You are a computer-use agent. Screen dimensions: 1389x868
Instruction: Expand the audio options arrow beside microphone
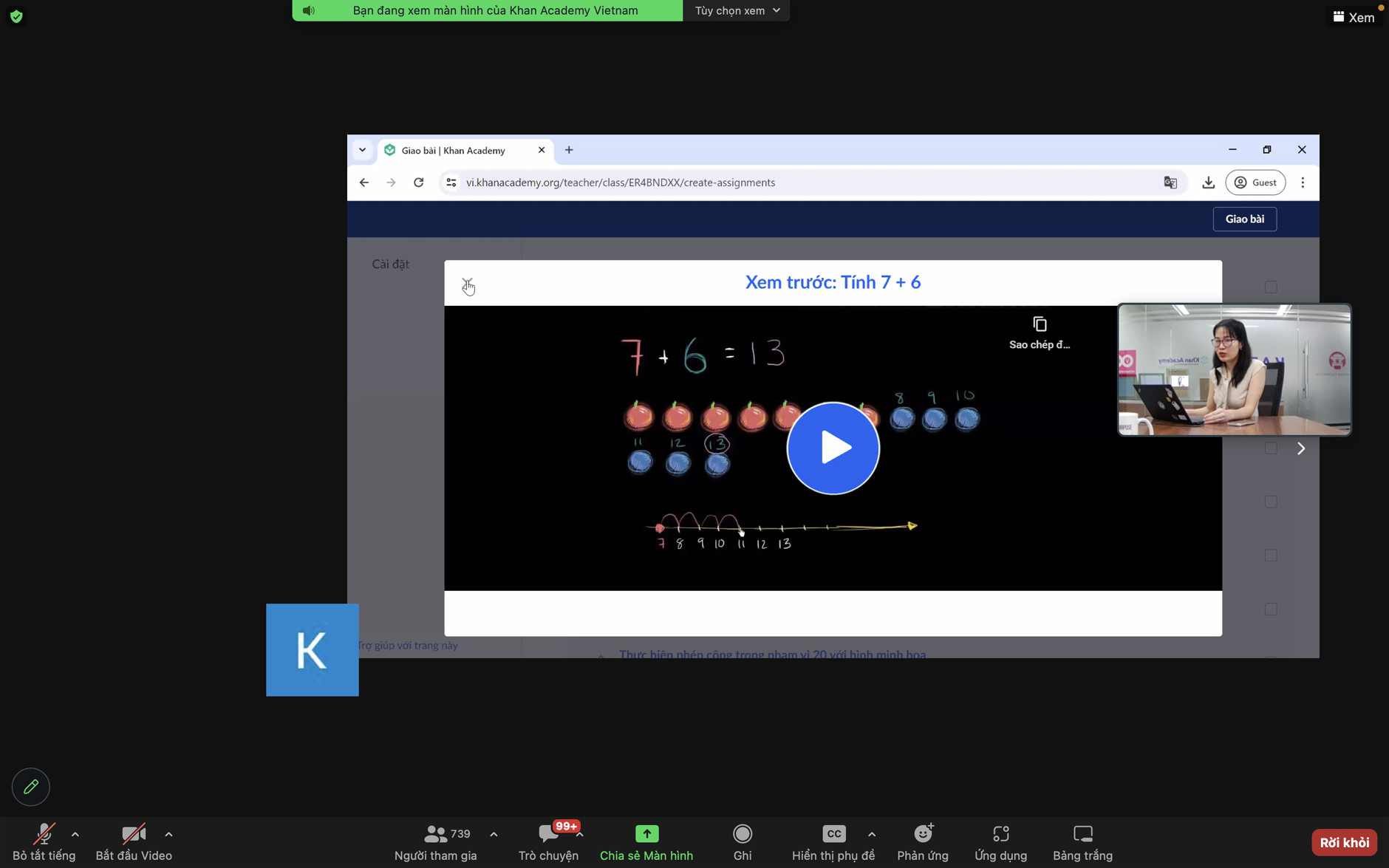(75, 834)
